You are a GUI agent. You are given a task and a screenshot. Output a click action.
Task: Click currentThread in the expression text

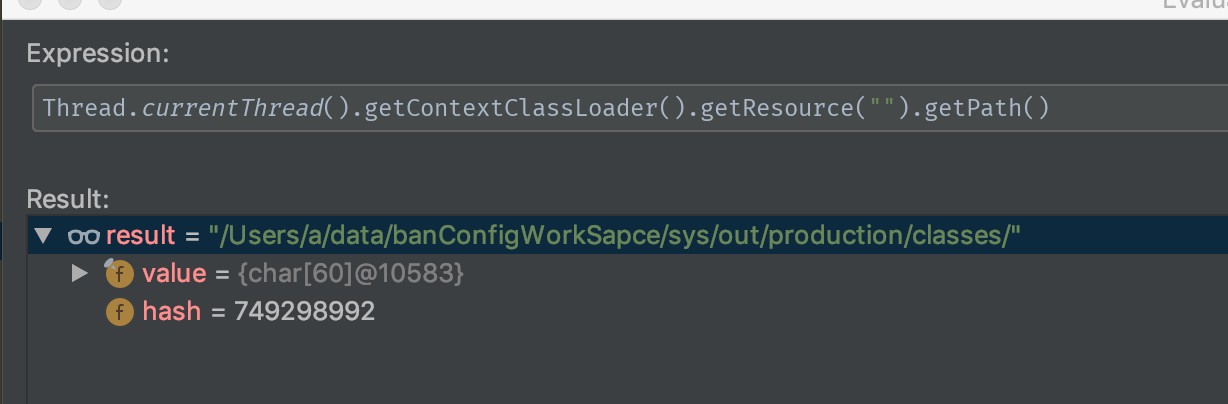pyautogui.click(x=232, y=107)
